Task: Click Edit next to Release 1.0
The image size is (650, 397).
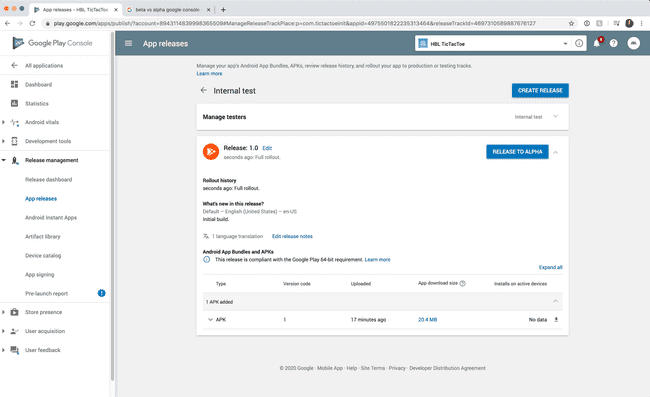Action: tap(267, 148)
